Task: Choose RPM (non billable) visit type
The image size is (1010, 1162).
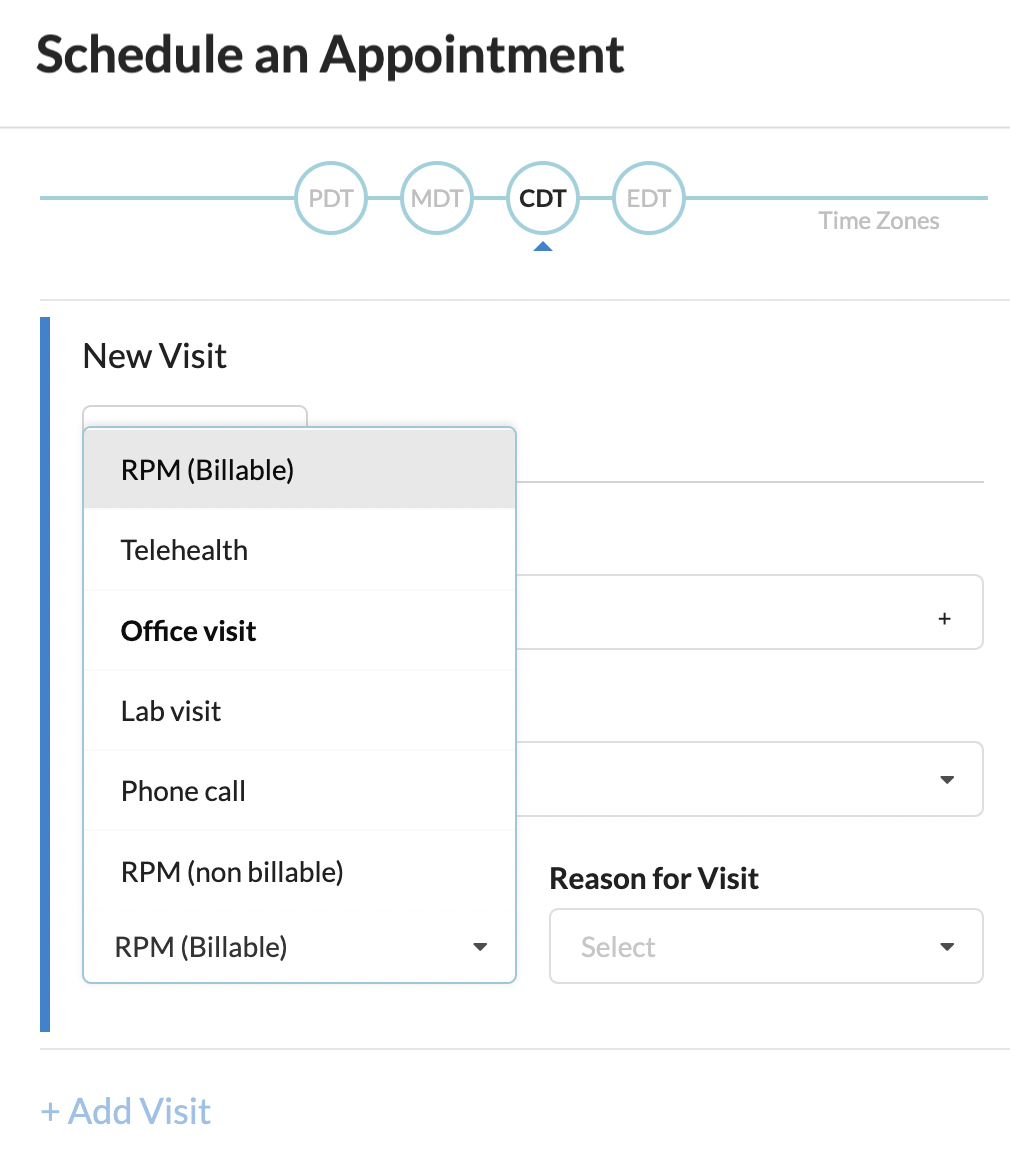Action: (232, 871)
